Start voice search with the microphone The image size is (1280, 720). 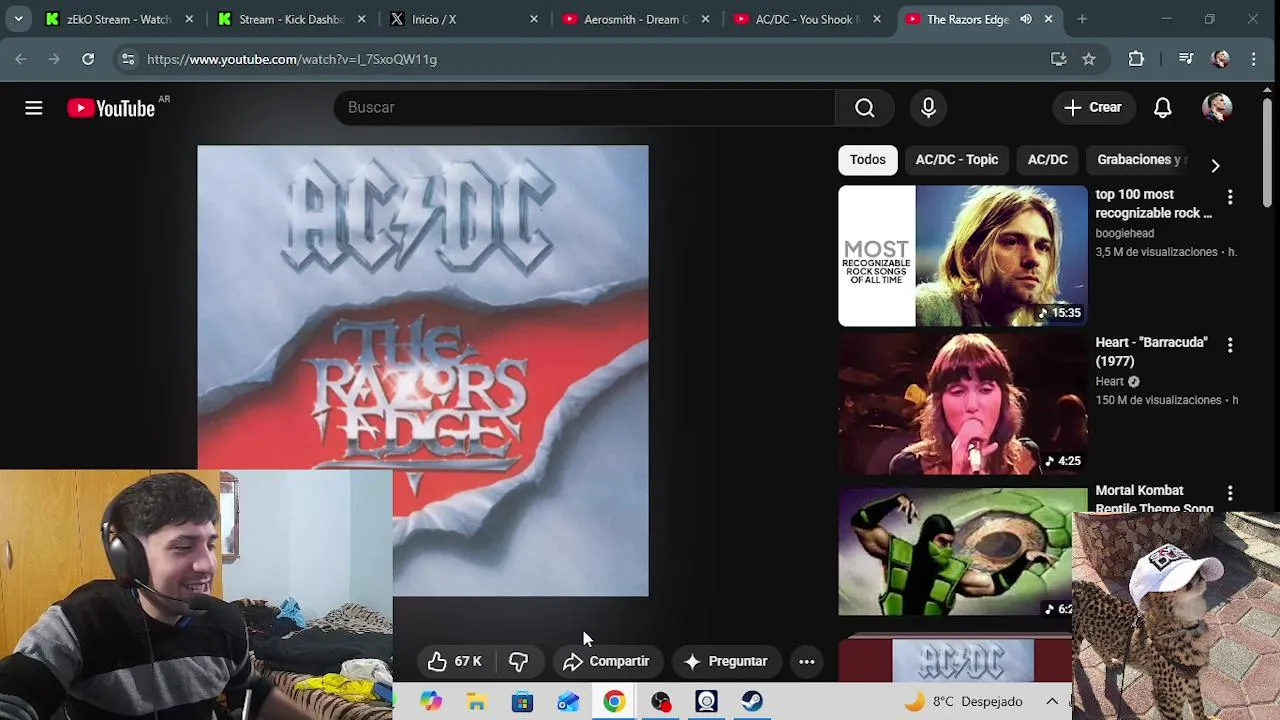pos(928,108)
